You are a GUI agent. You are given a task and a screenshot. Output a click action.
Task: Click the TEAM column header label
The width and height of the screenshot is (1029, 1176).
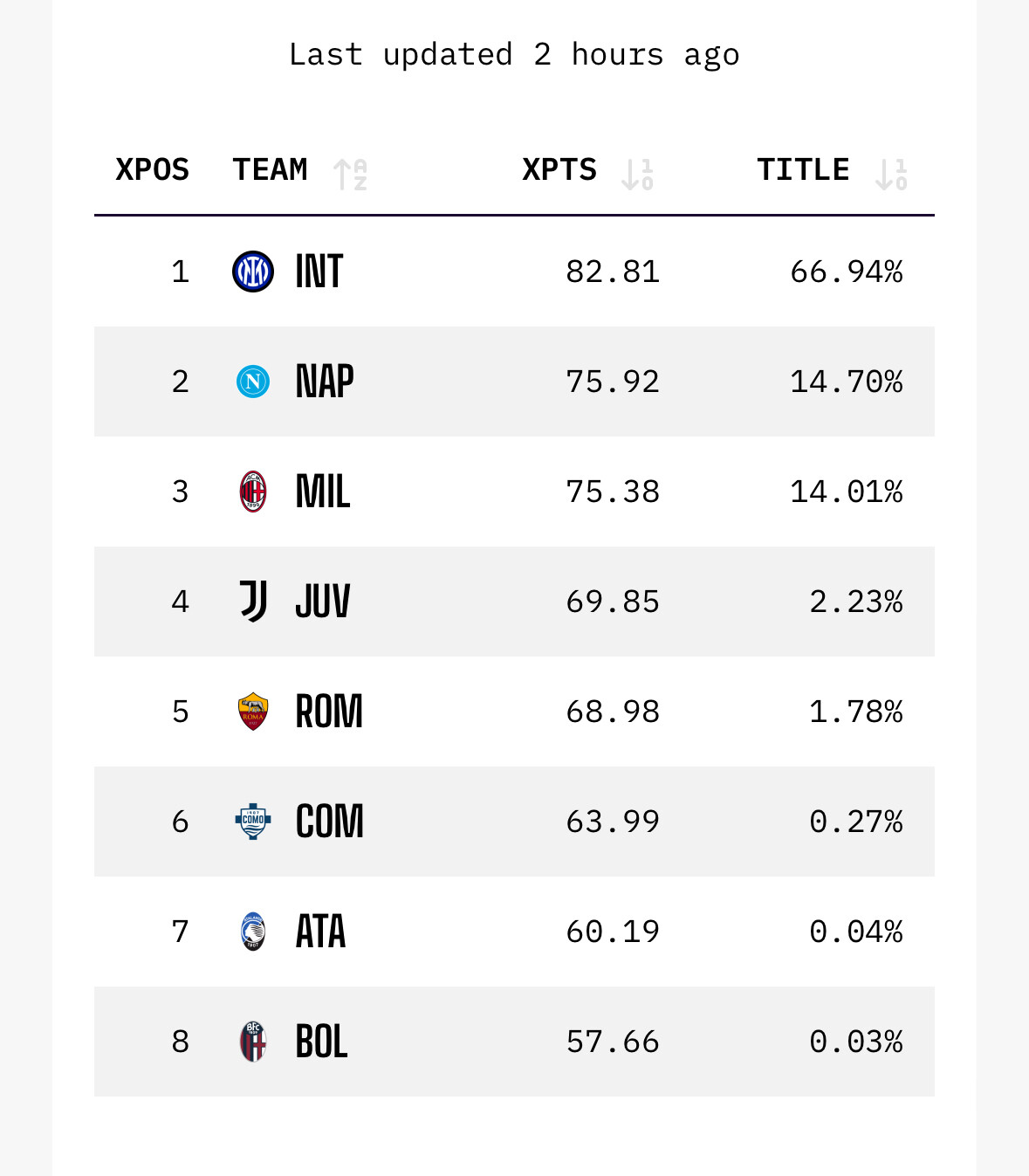point(270,169)
